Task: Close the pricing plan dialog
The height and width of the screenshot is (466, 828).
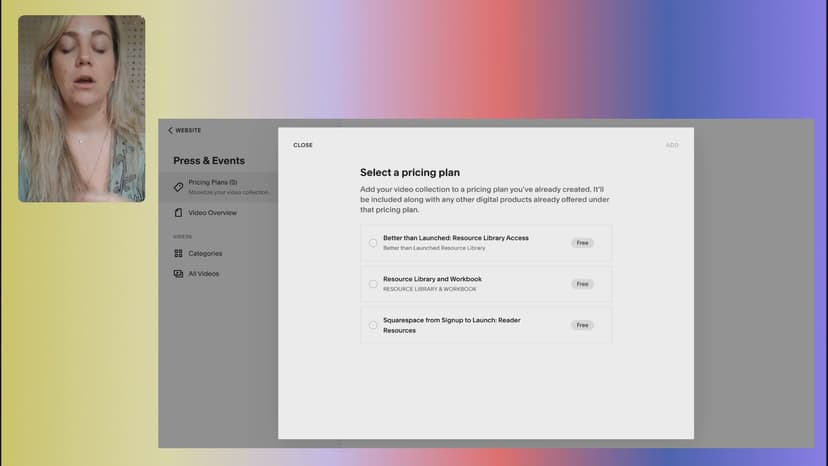Action: pos(302,145)
